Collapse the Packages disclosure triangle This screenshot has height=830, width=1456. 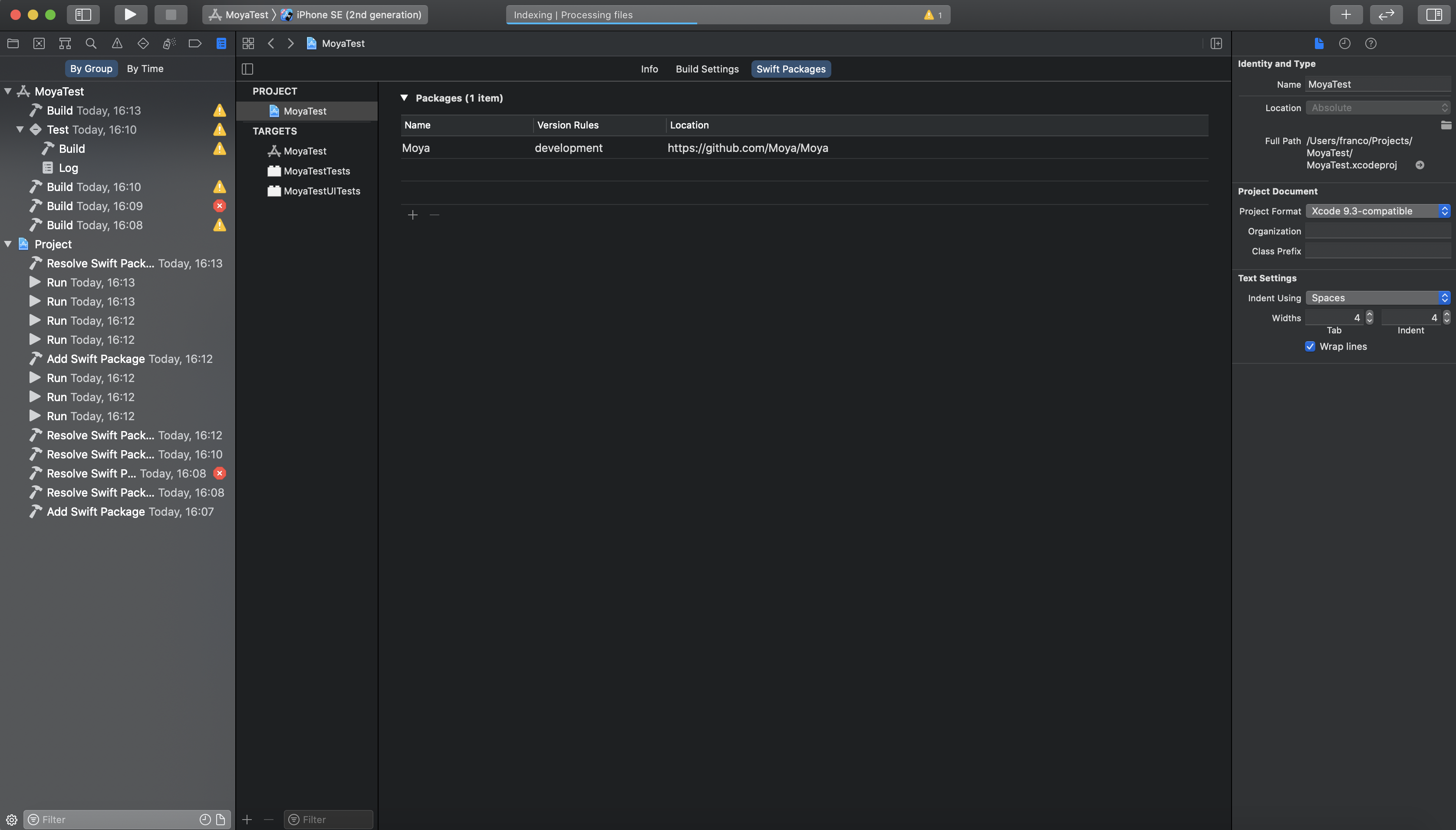[404, 98]
